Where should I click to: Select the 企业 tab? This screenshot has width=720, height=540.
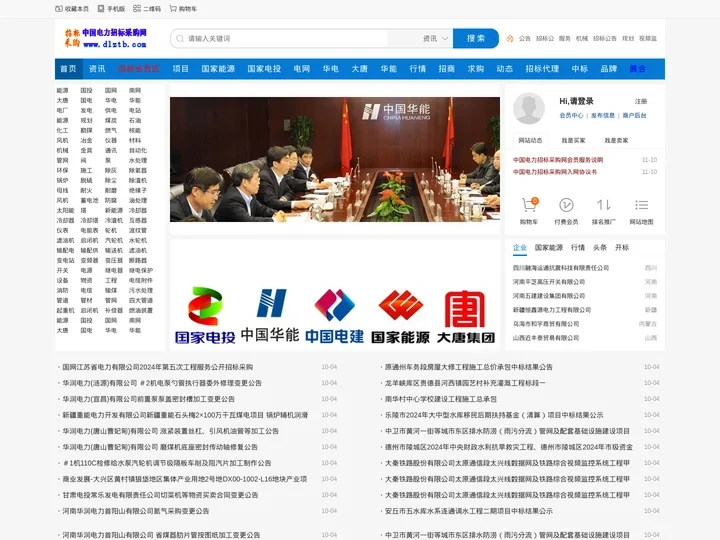(x=520, y=248)
